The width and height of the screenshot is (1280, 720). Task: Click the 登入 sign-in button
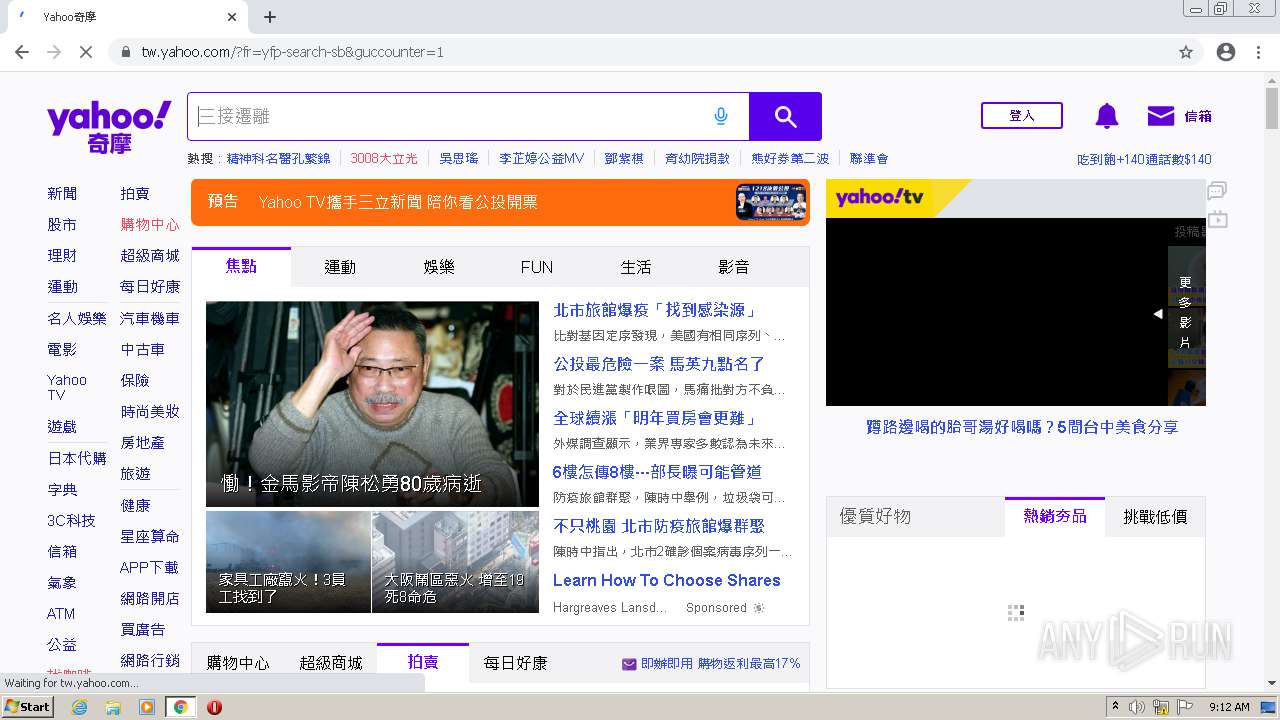[1022, 116]
